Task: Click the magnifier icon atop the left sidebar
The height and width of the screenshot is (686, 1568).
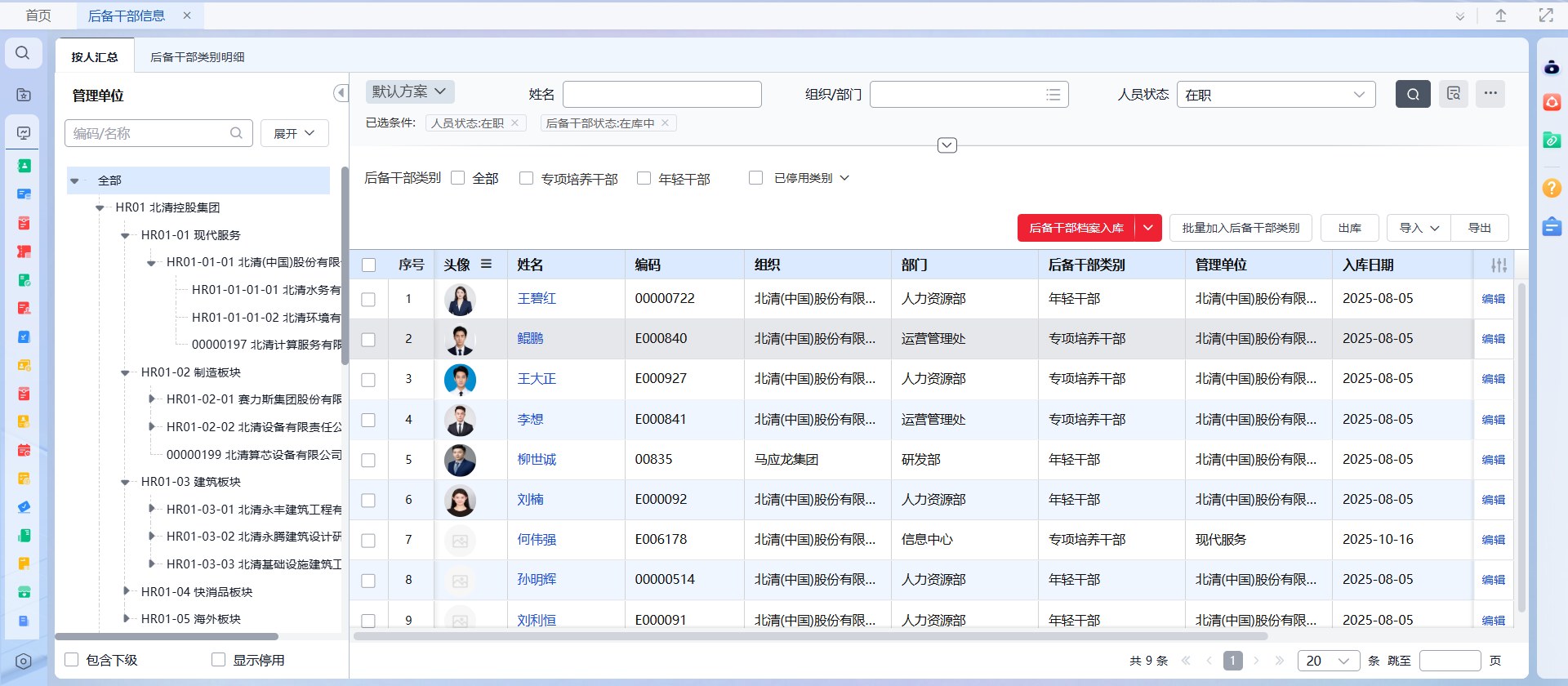Action: tap(23, 53)
